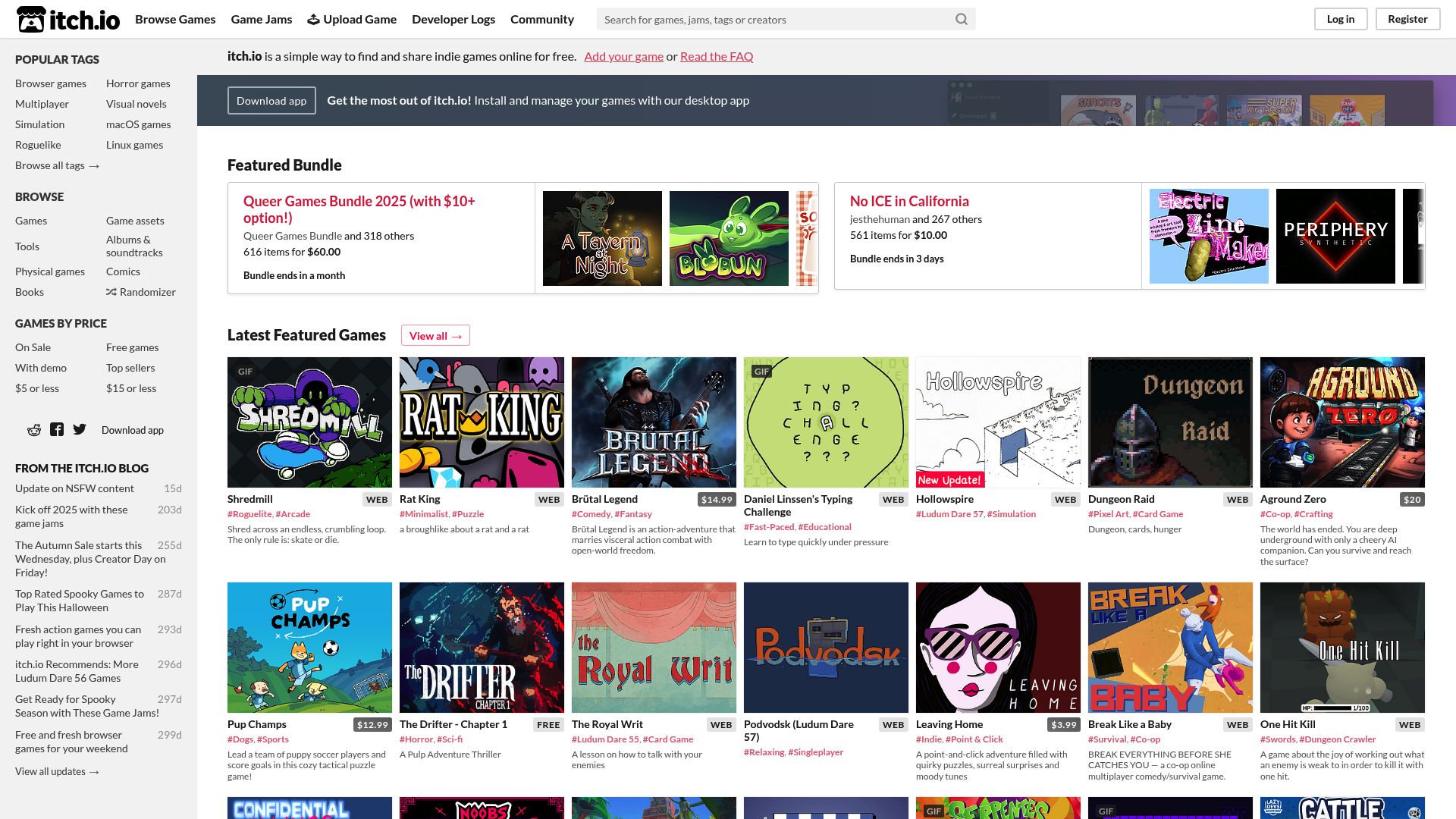Open Queer Games Bundle 2025 title

359,209
